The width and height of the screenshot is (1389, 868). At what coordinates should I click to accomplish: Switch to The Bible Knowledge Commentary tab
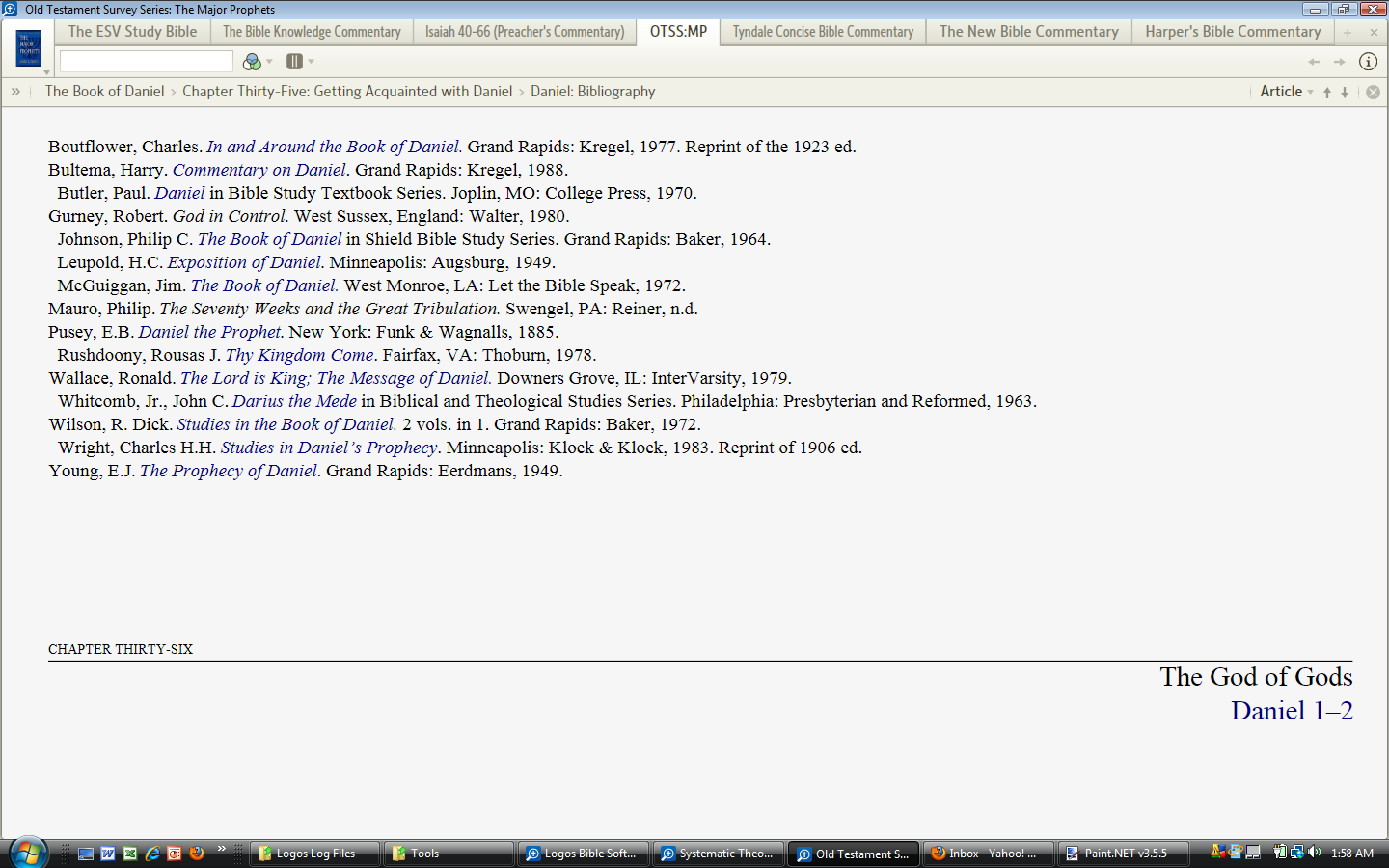tap(312, 32)
